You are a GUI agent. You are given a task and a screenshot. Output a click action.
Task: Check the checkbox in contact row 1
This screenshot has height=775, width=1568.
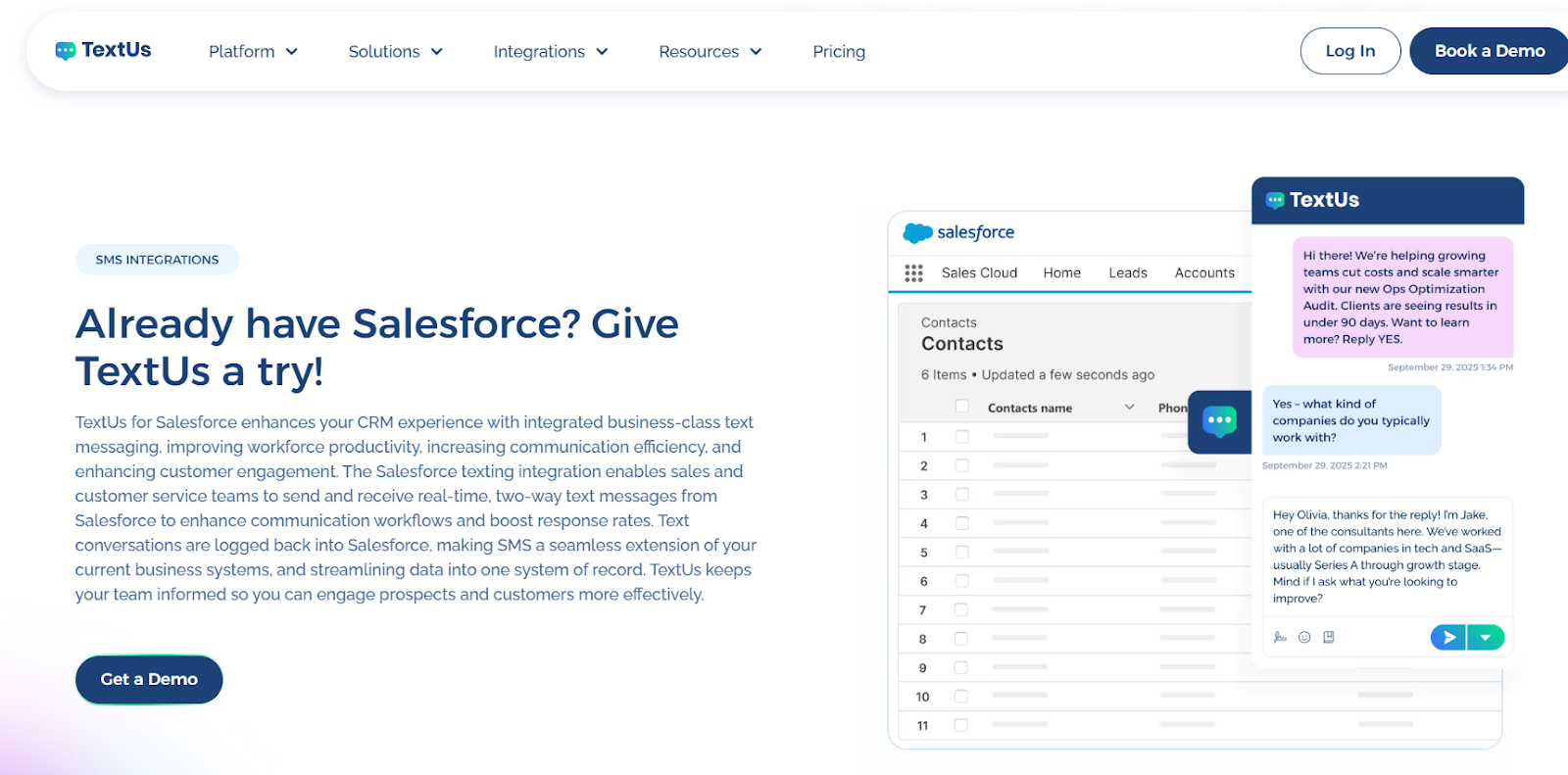pos(962,437)
